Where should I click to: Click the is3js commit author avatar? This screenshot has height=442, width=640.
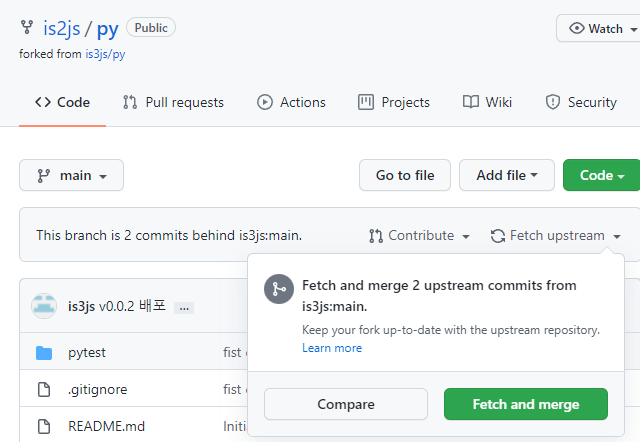click(44, 306)
